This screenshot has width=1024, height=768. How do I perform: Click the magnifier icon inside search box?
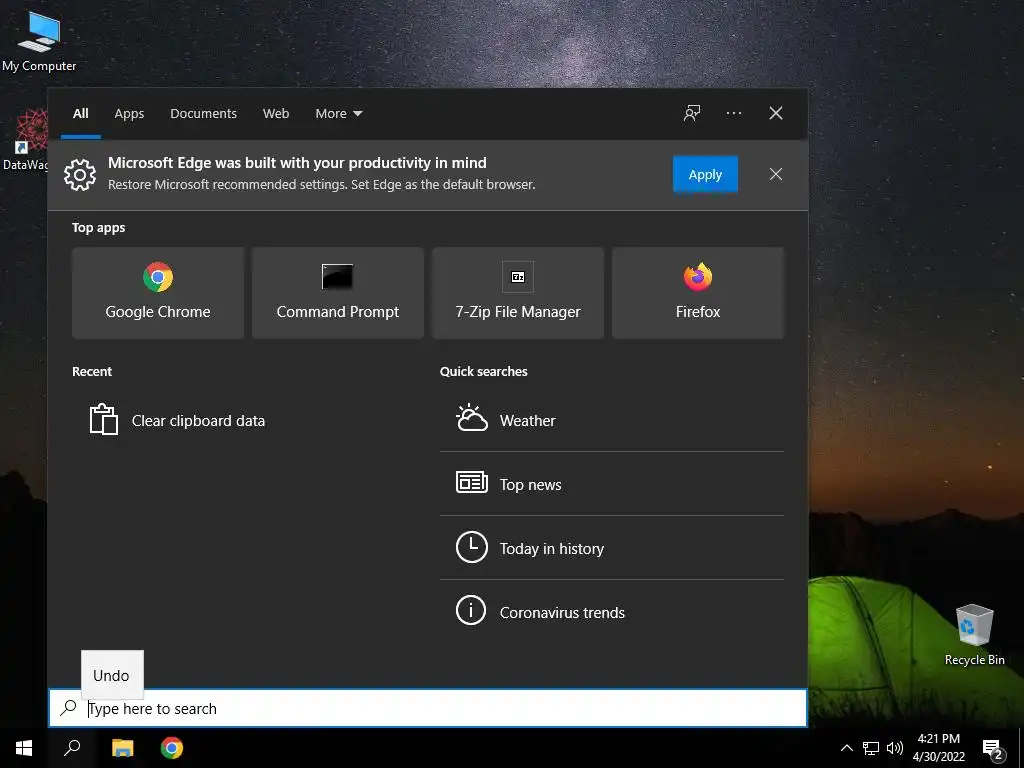(68, 708)
